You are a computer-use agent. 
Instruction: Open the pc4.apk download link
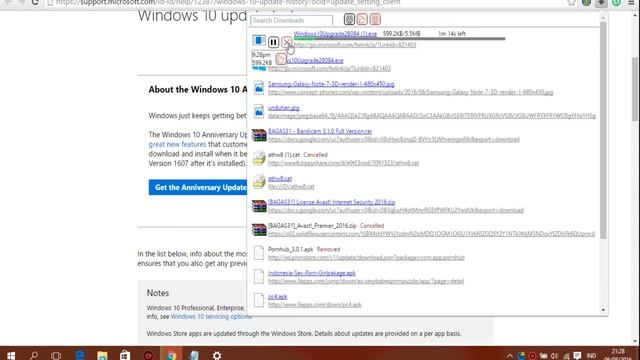pos(278,296)
